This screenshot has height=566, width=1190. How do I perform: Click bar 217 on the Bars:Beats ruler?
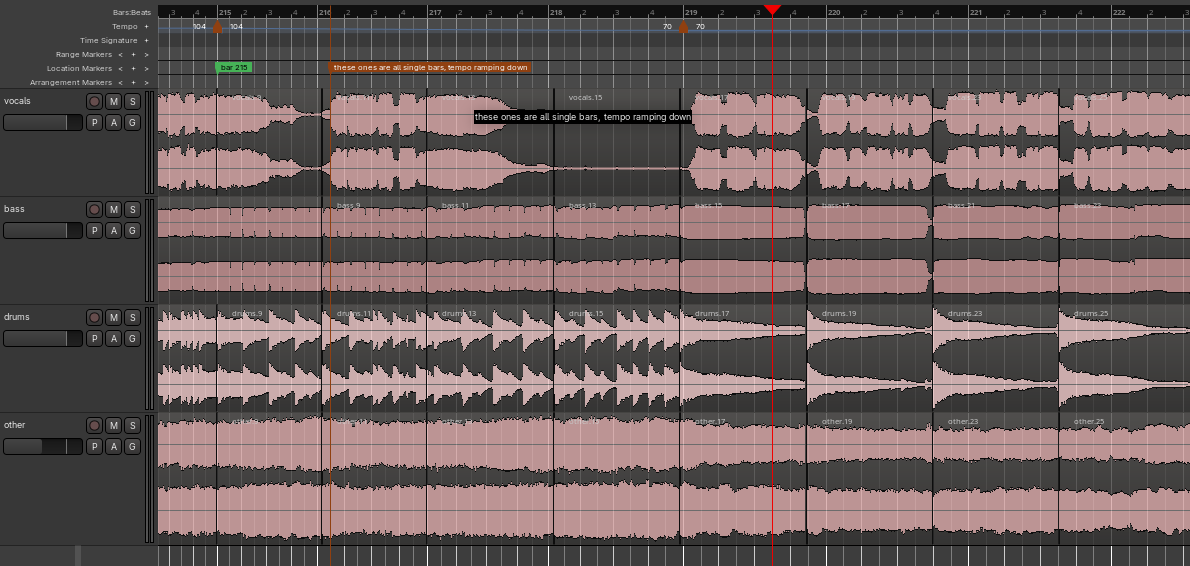(435, 12)
